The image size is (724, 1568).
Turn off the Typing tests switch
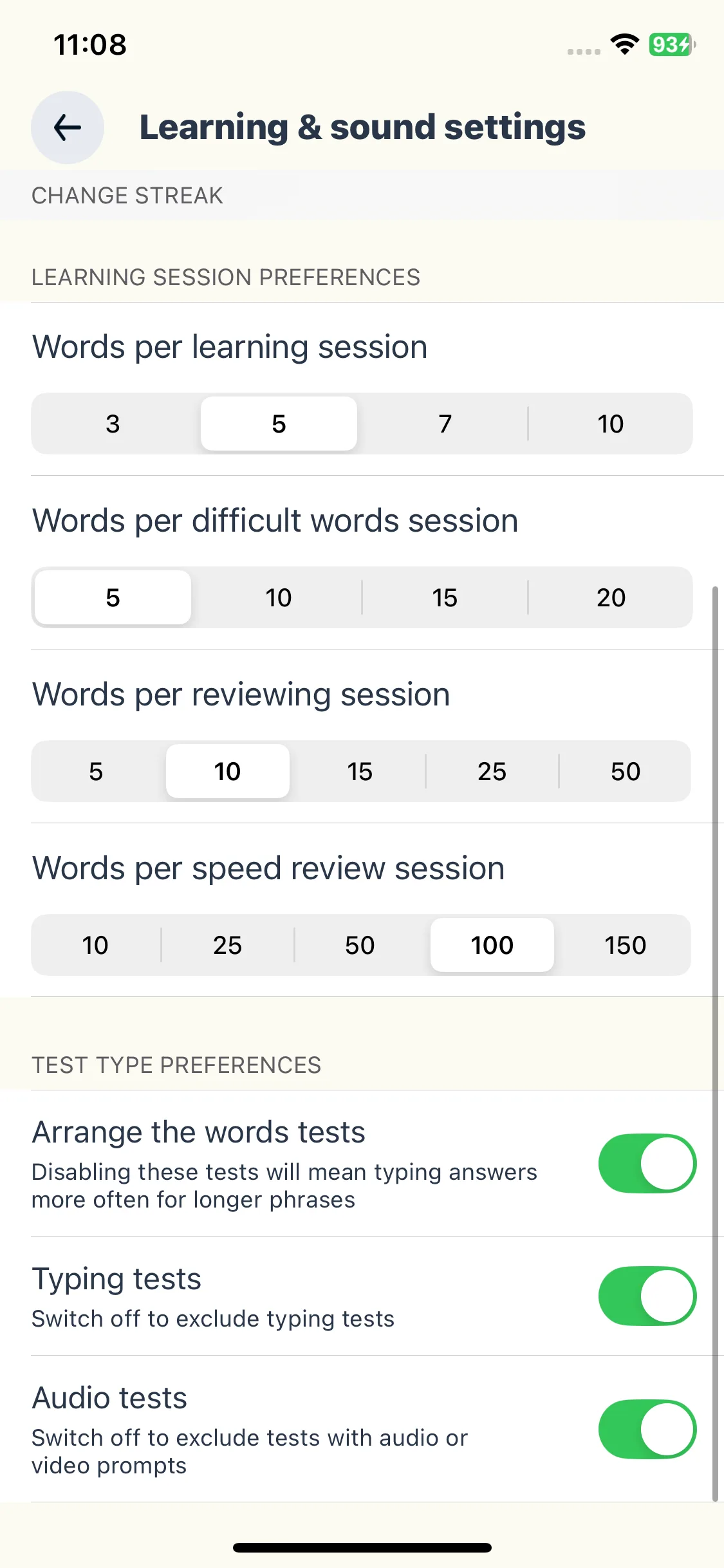pyautogui.click(x=647, y=1296)
